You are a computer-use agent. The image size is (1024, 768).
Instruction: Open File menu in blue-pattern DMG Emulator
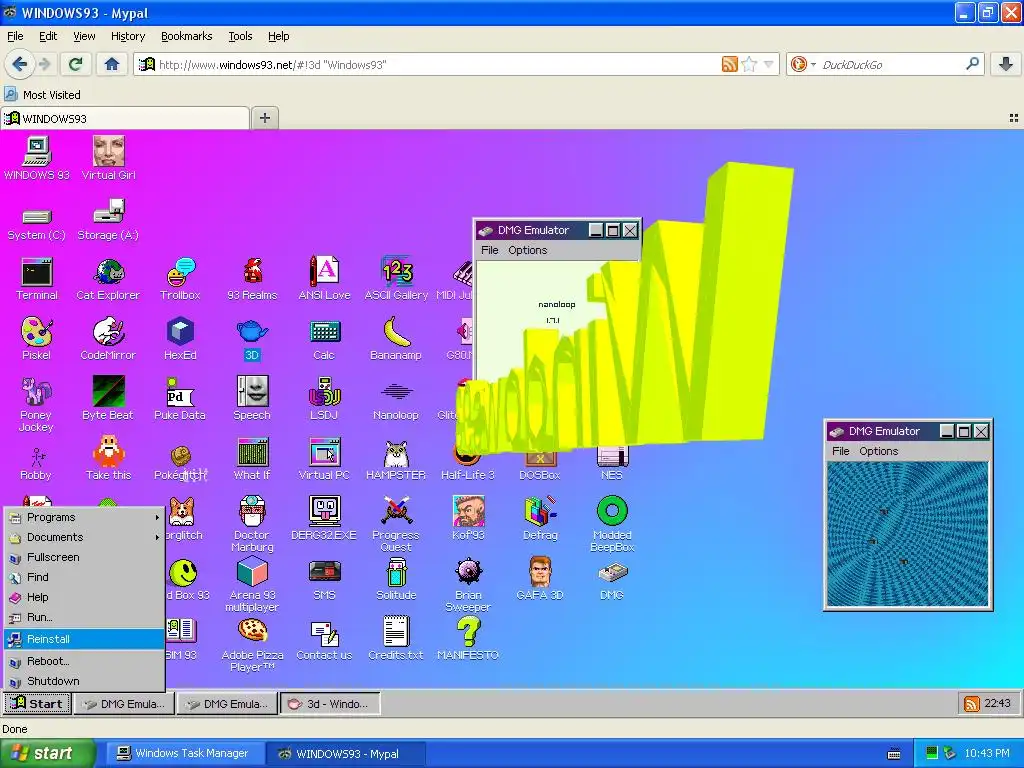(x=840, y=451)
